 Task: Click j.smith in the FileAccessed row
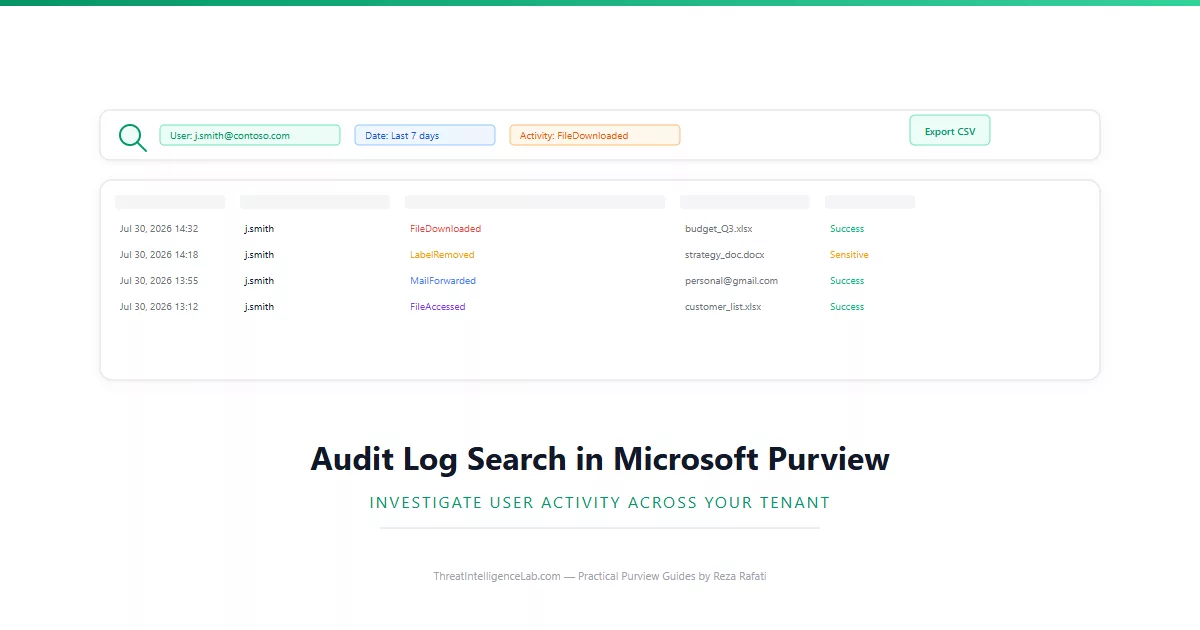(x=259, y=307)
